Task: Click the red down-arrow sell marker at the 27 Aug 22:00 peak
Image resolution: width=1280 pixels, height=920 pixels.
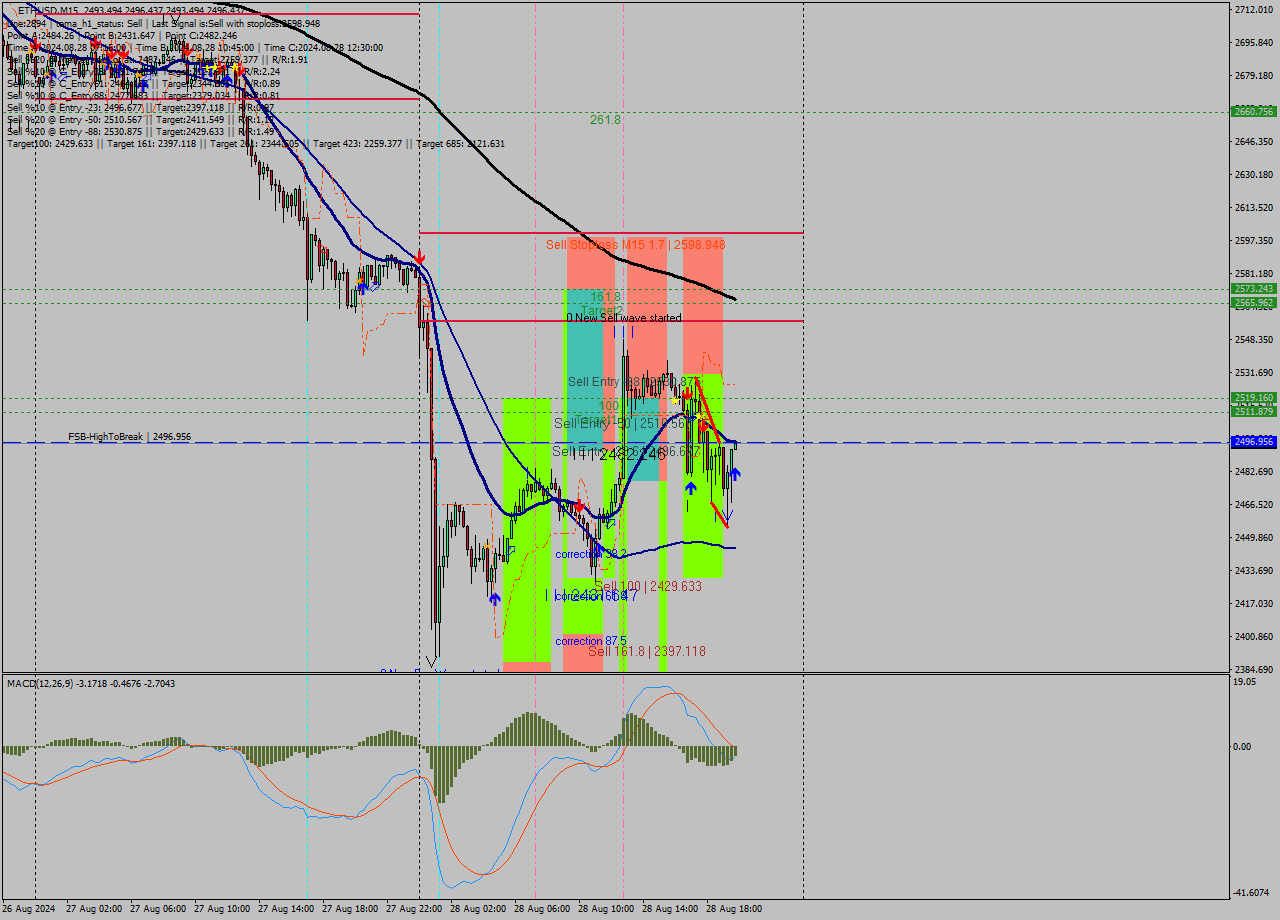Action: [x=419, y=258]
